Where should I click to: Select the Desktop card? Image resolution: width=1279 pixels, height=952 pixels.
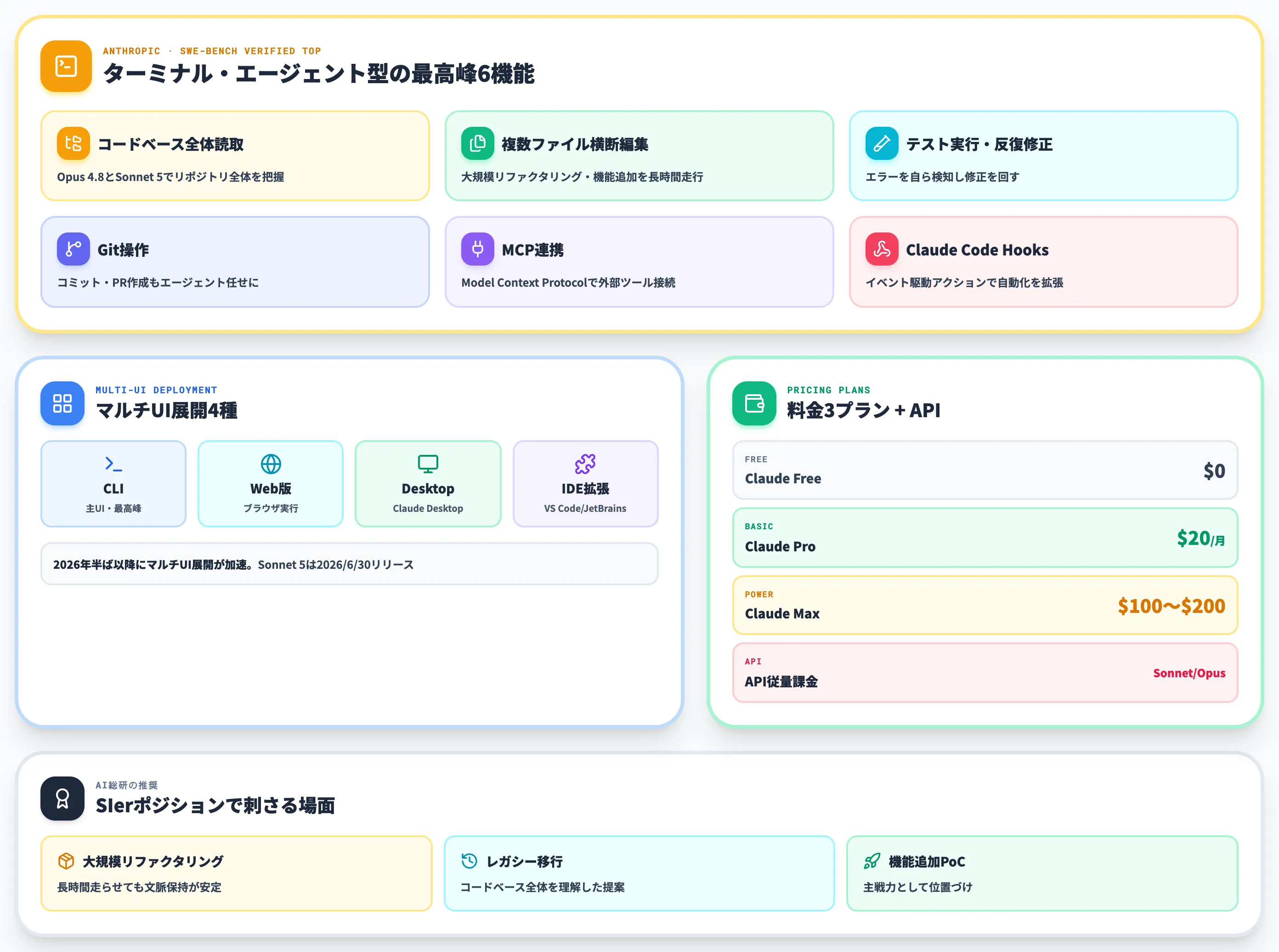click(428, 484)
